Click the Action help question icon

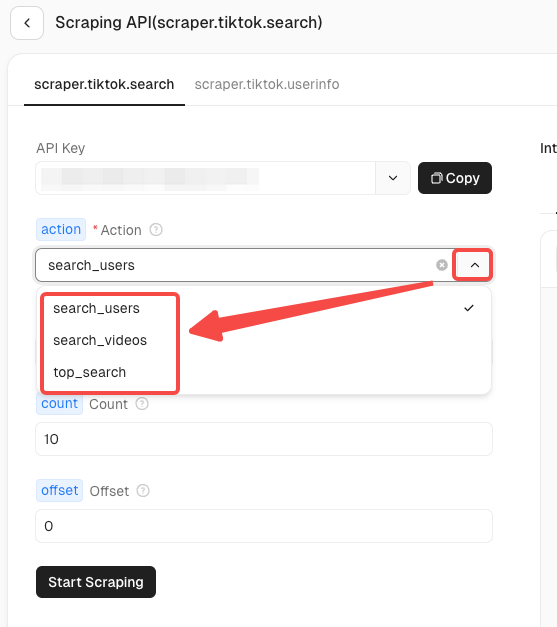click(x=156, y=230)
